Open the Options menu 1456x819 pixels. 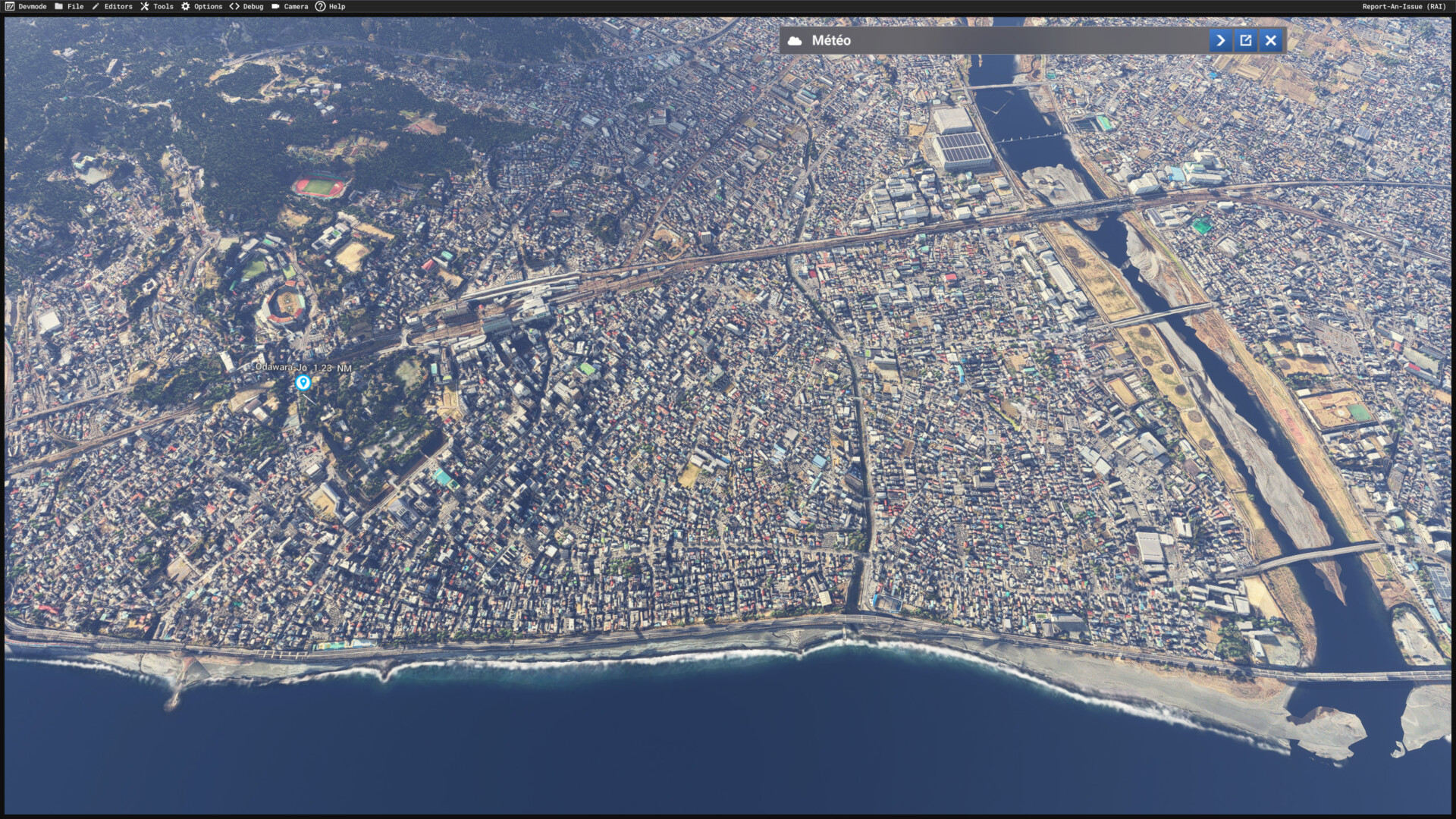tap(208, 6)
